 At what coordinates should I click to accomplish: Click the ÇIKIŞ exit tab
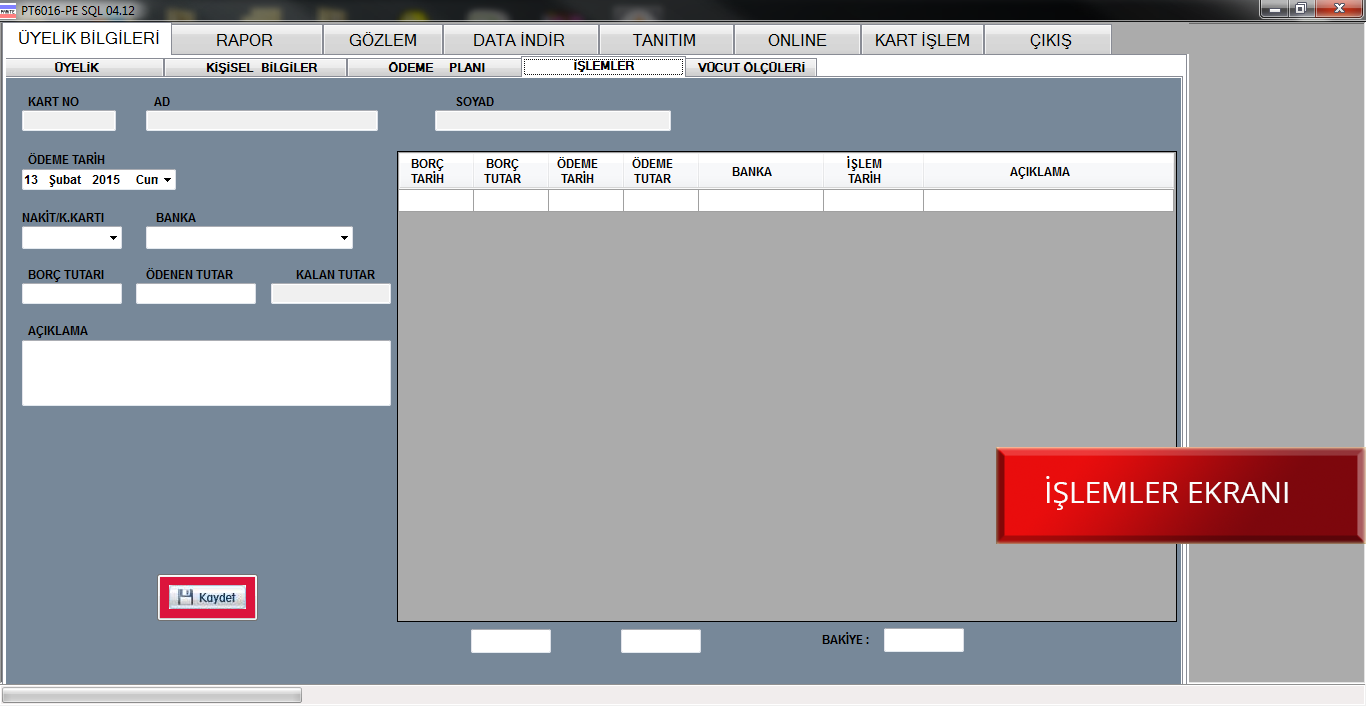click(1050, 40)
